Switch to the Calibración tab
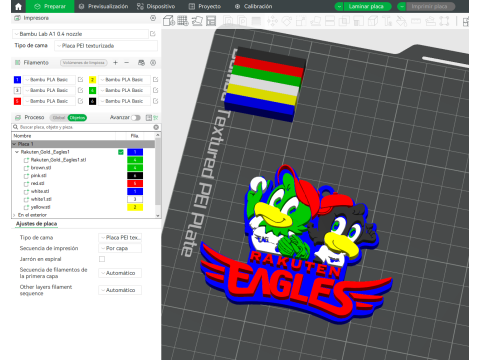 (253, 6)
